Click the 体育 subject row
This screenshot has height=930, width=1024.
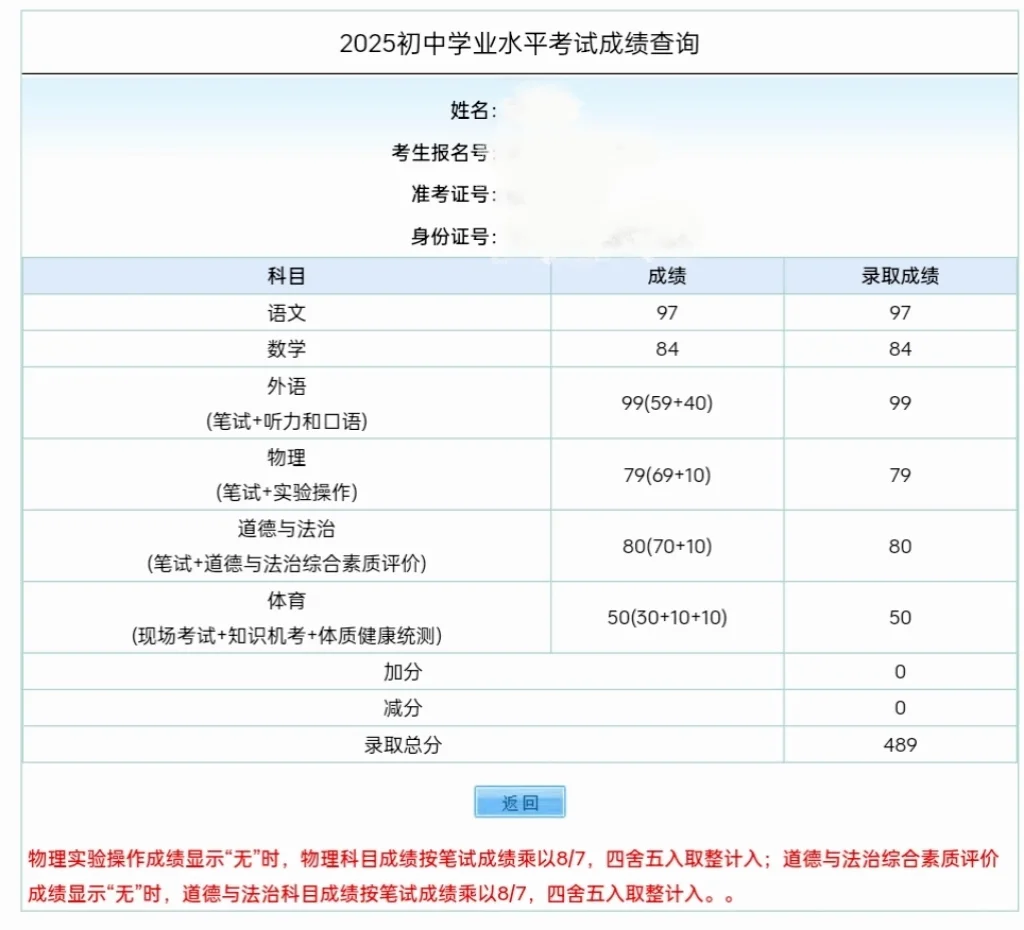[287, 618]
